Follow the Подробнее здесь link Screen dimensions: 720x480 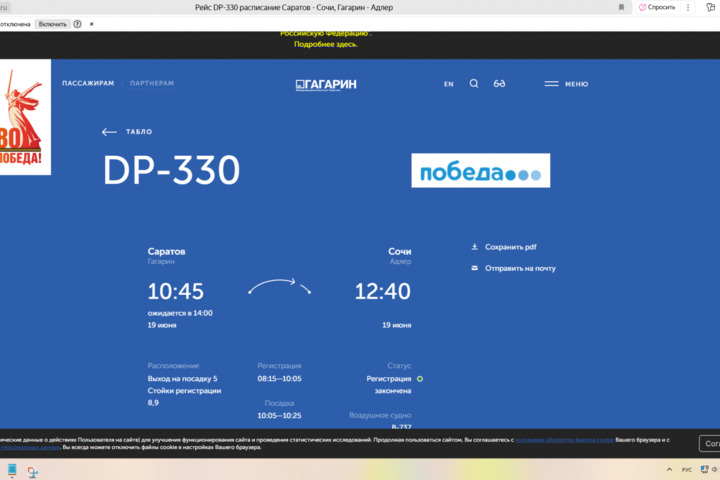[326, 44]
